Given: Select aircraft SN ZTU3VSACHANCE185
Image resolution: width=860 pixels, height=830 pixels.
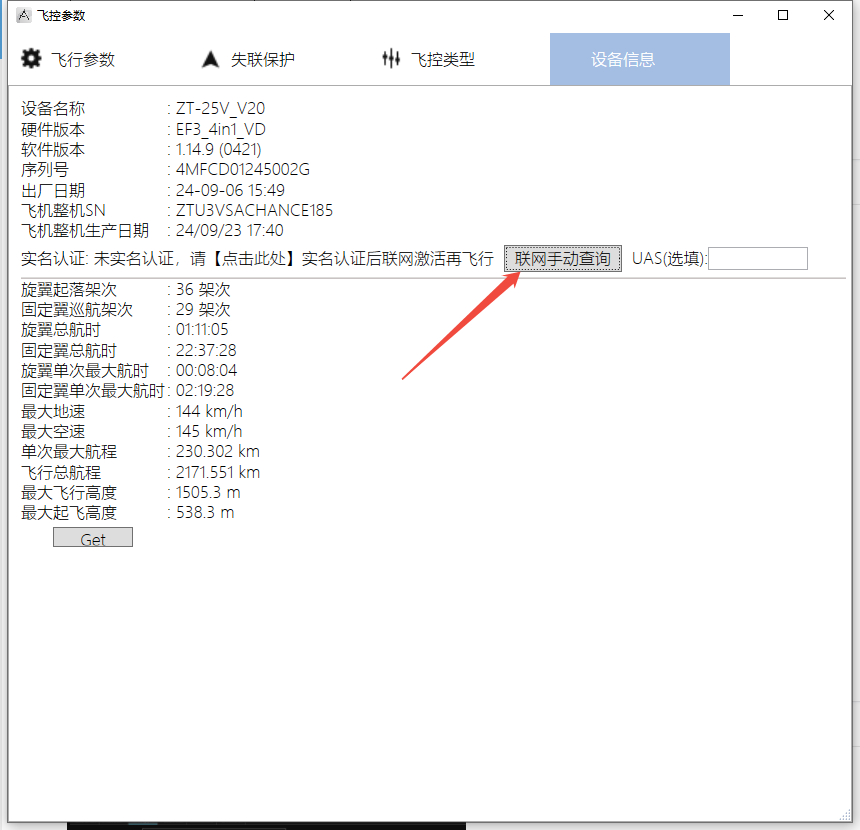Looking at the screenshot, I should 254,211.
